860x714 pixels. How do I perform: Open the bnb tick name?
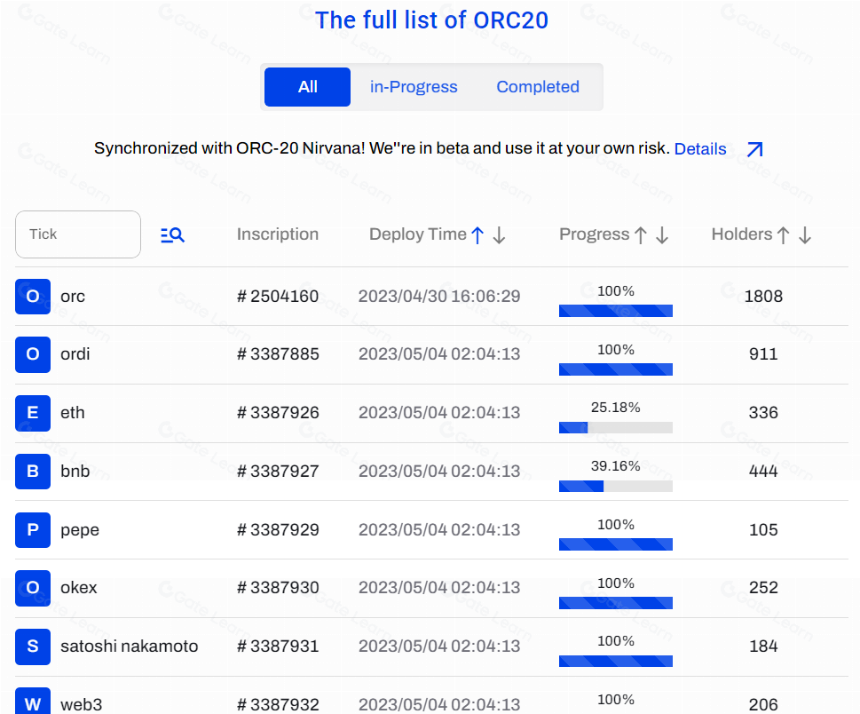click(x=75, y=471)
